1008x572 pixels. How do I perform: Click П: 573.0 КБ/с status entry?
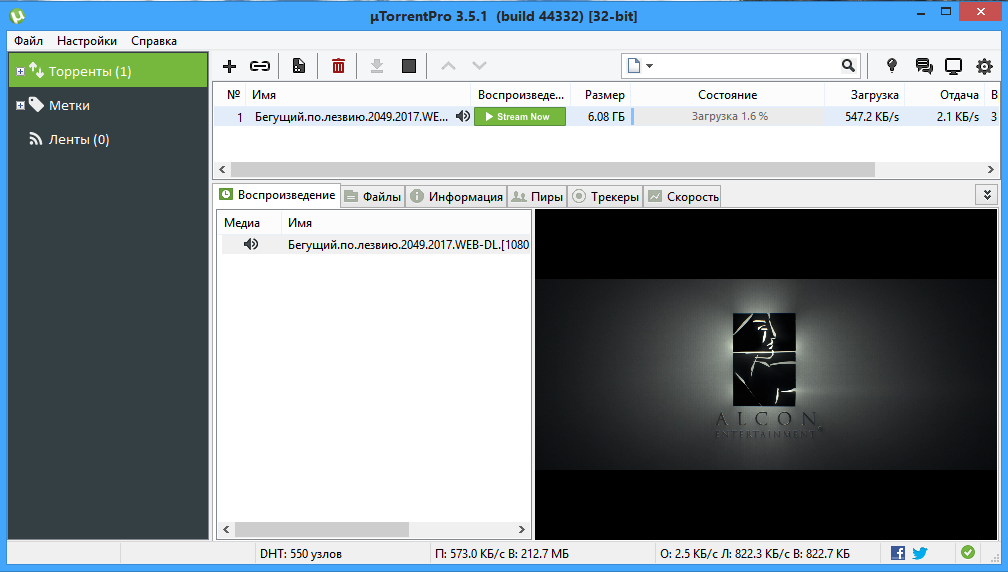coord(501,553)
